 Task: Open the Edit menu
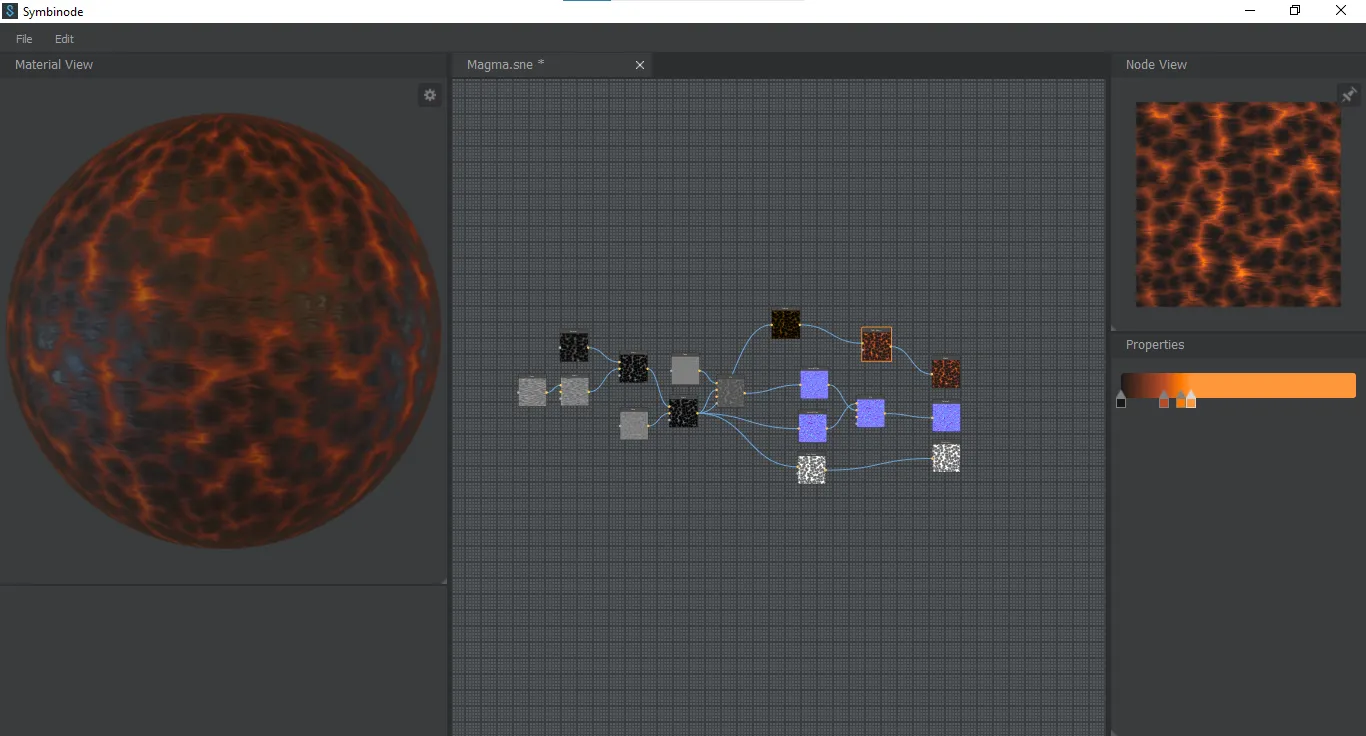point(64,39)
